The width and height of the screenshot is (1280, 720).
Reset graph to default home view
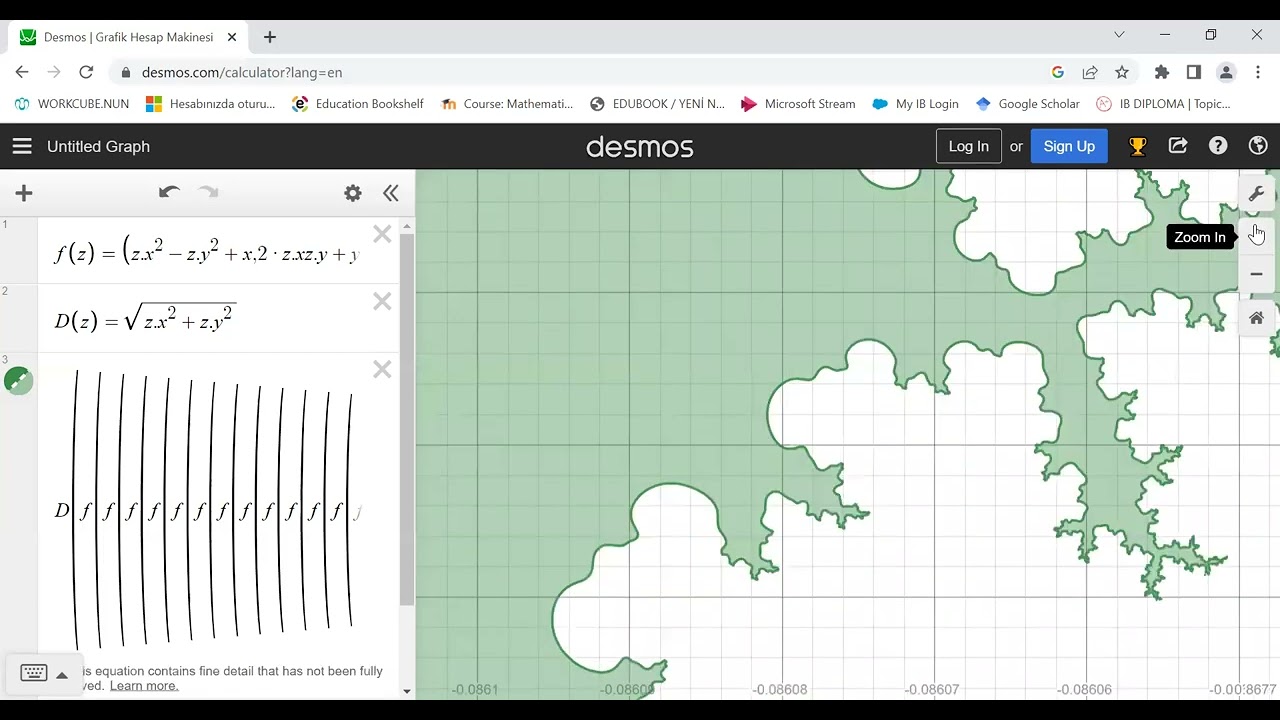(1257, 318)
